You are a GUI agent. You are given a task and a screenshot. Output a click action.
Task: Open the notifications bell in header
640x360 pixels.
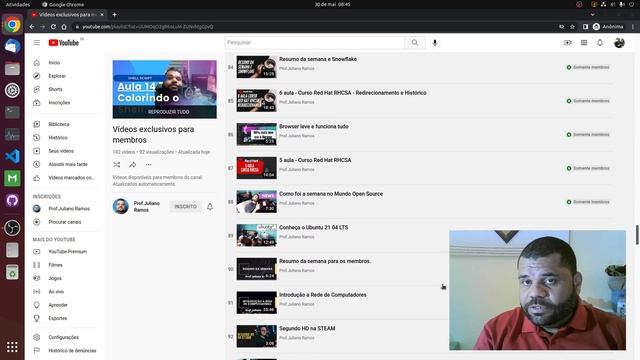pos(600,42)
